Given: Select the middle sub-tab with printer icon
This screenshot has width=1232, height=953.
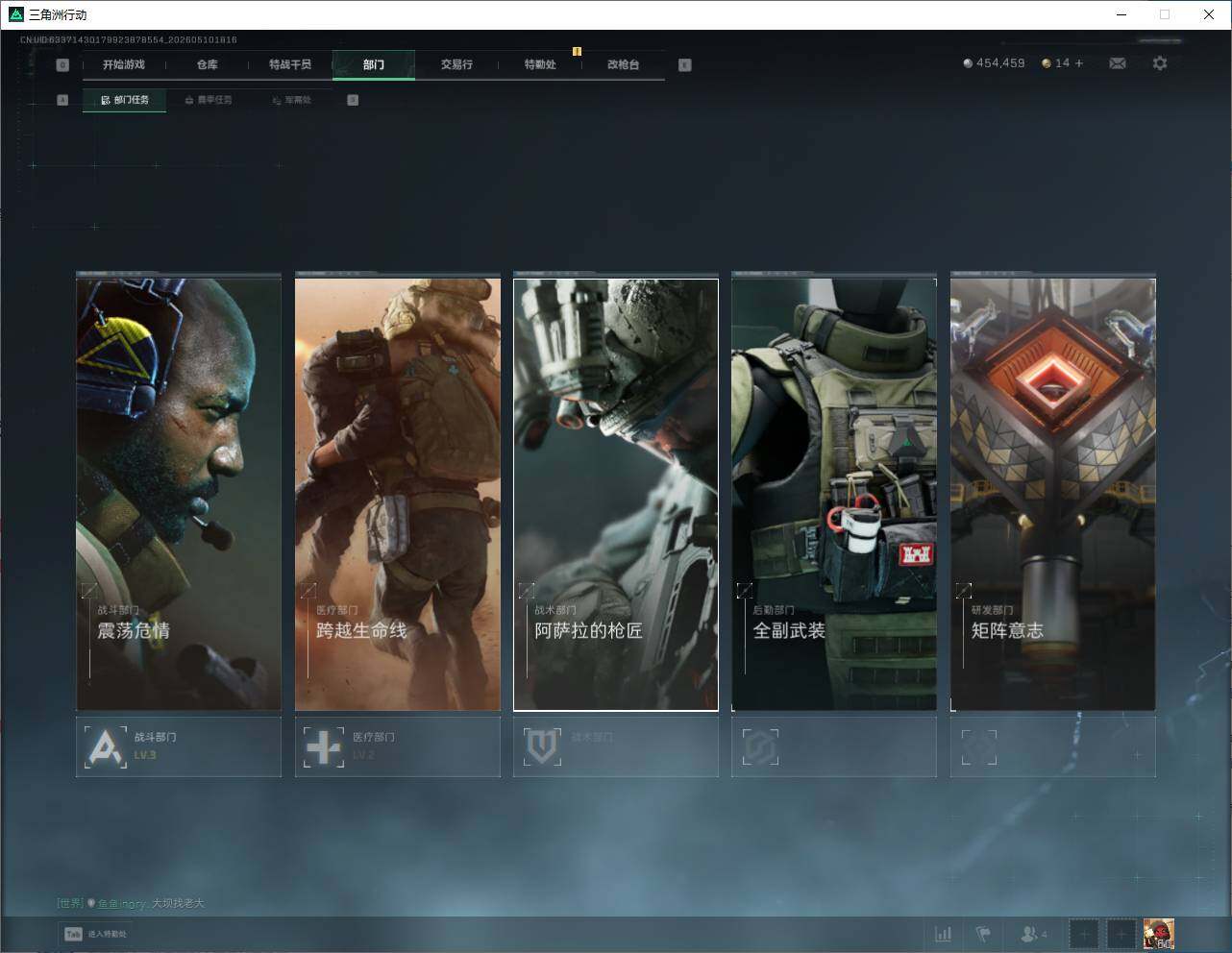Looking at the screenshot, I should pos(208,100).
